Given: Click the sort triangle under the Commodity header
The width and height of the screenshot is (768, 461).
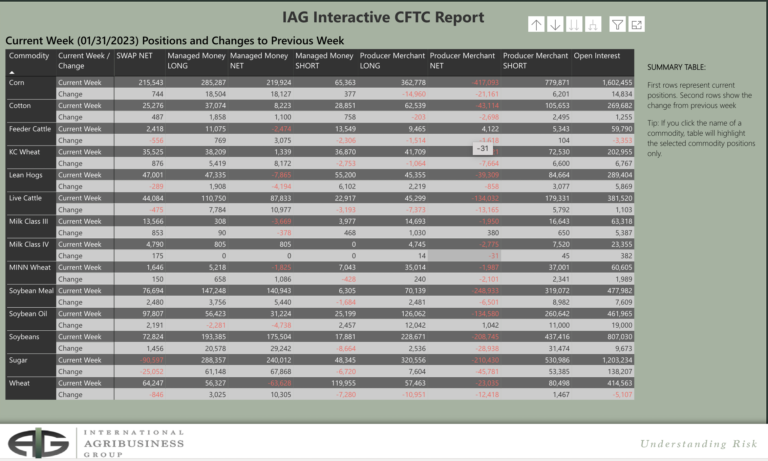Looking at the screenshot, I should [12, 73].
